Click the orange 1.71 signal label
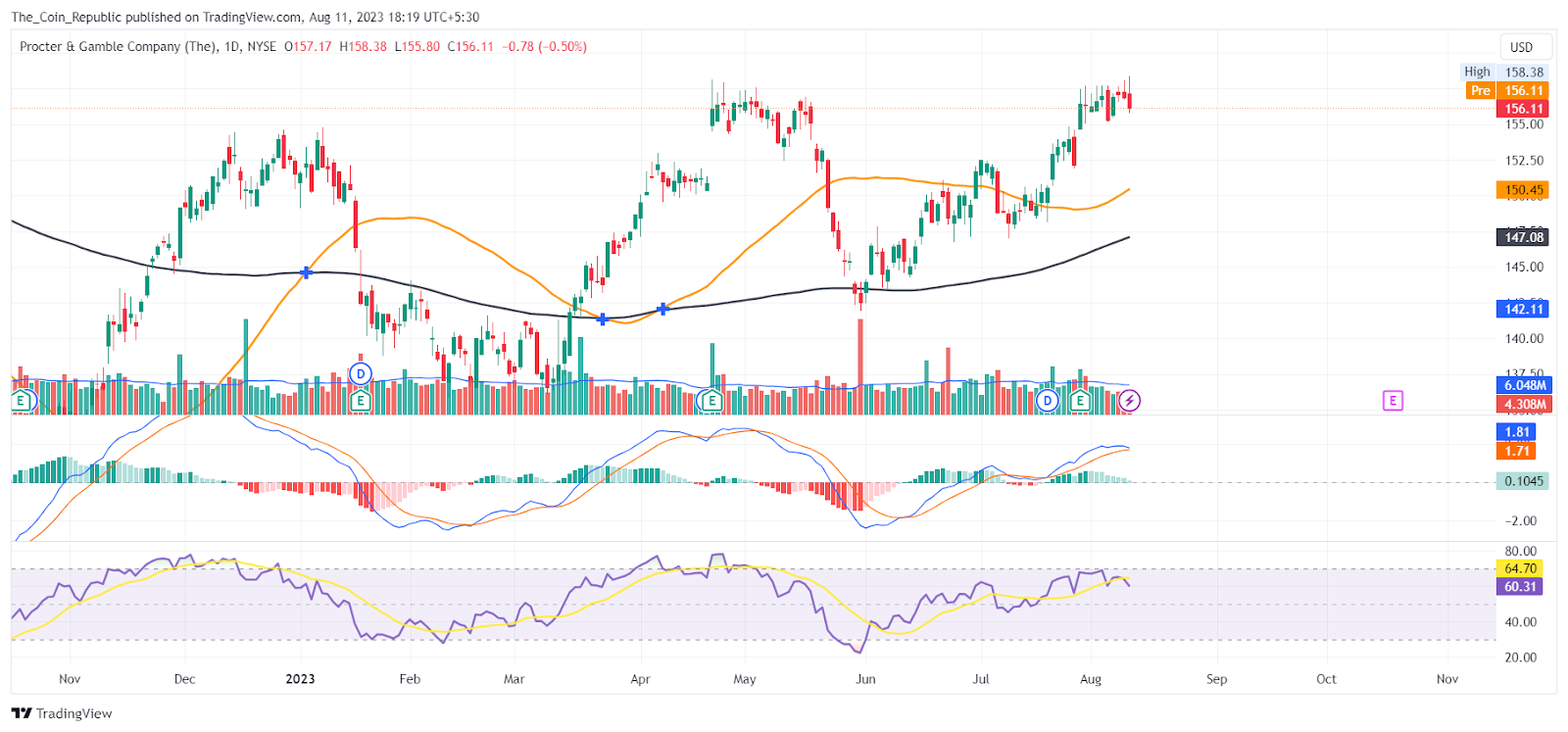The width and height of the screenshot is (1568, 732). (1517, 451)
